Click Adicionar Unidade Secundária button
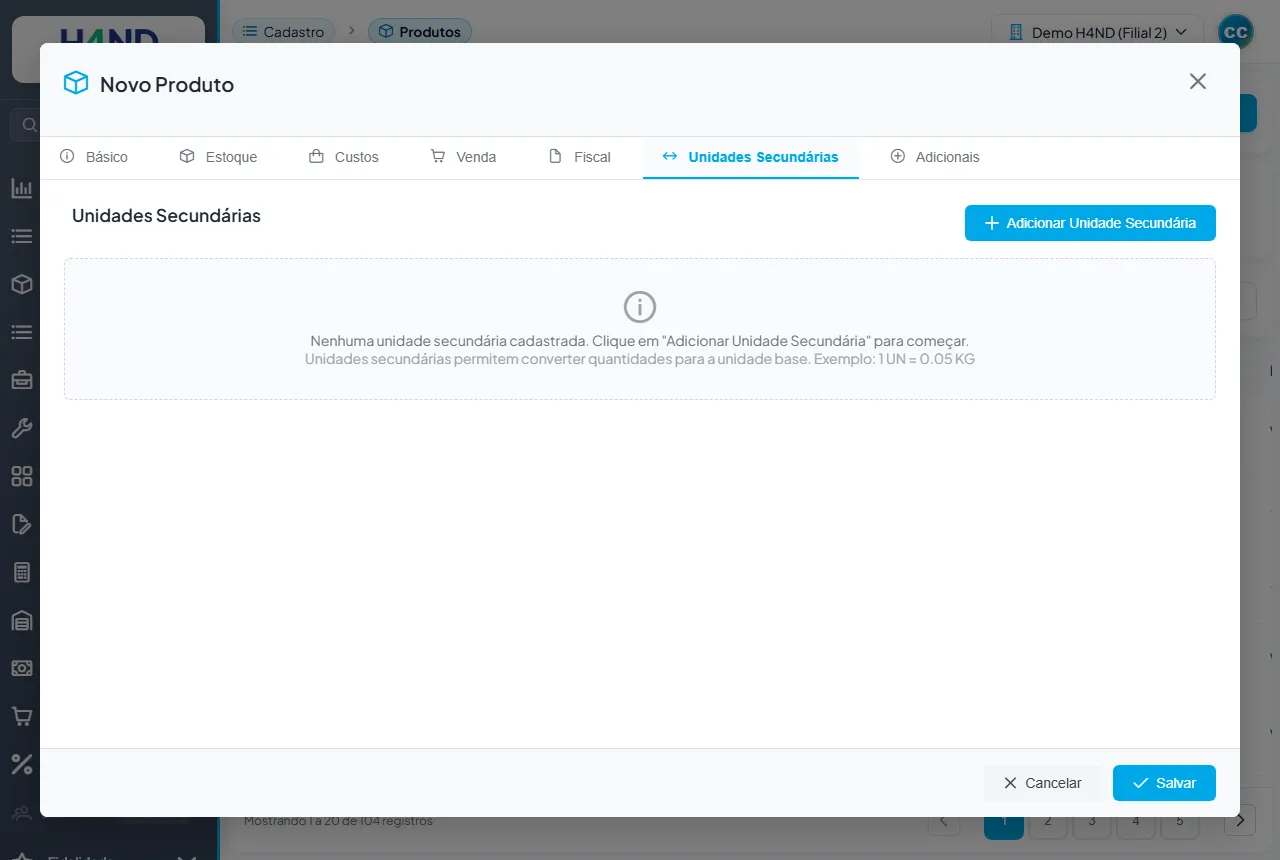The height and width of the screenshot is (860, 1280). pyautogui.click(x=1090, y=223)
